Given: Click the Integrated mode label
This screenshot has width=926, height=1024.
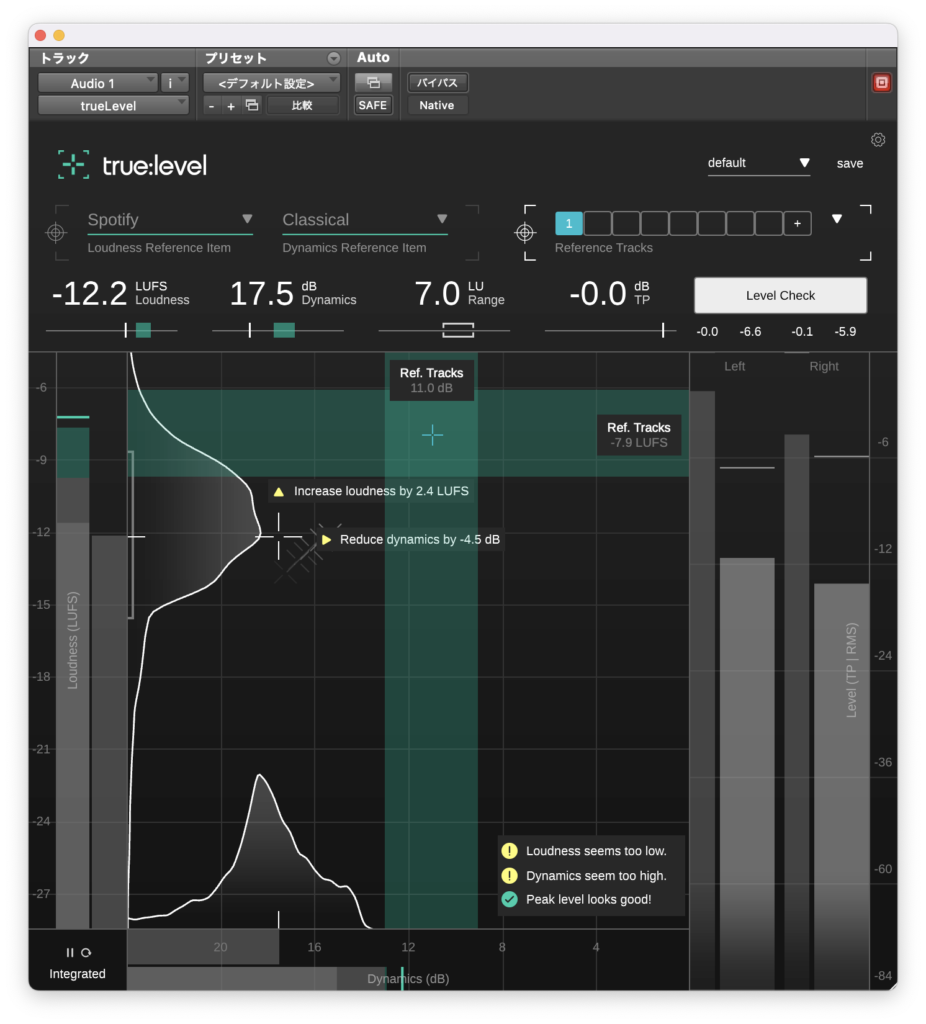Looking at the screenshot, I should (77, 974).
